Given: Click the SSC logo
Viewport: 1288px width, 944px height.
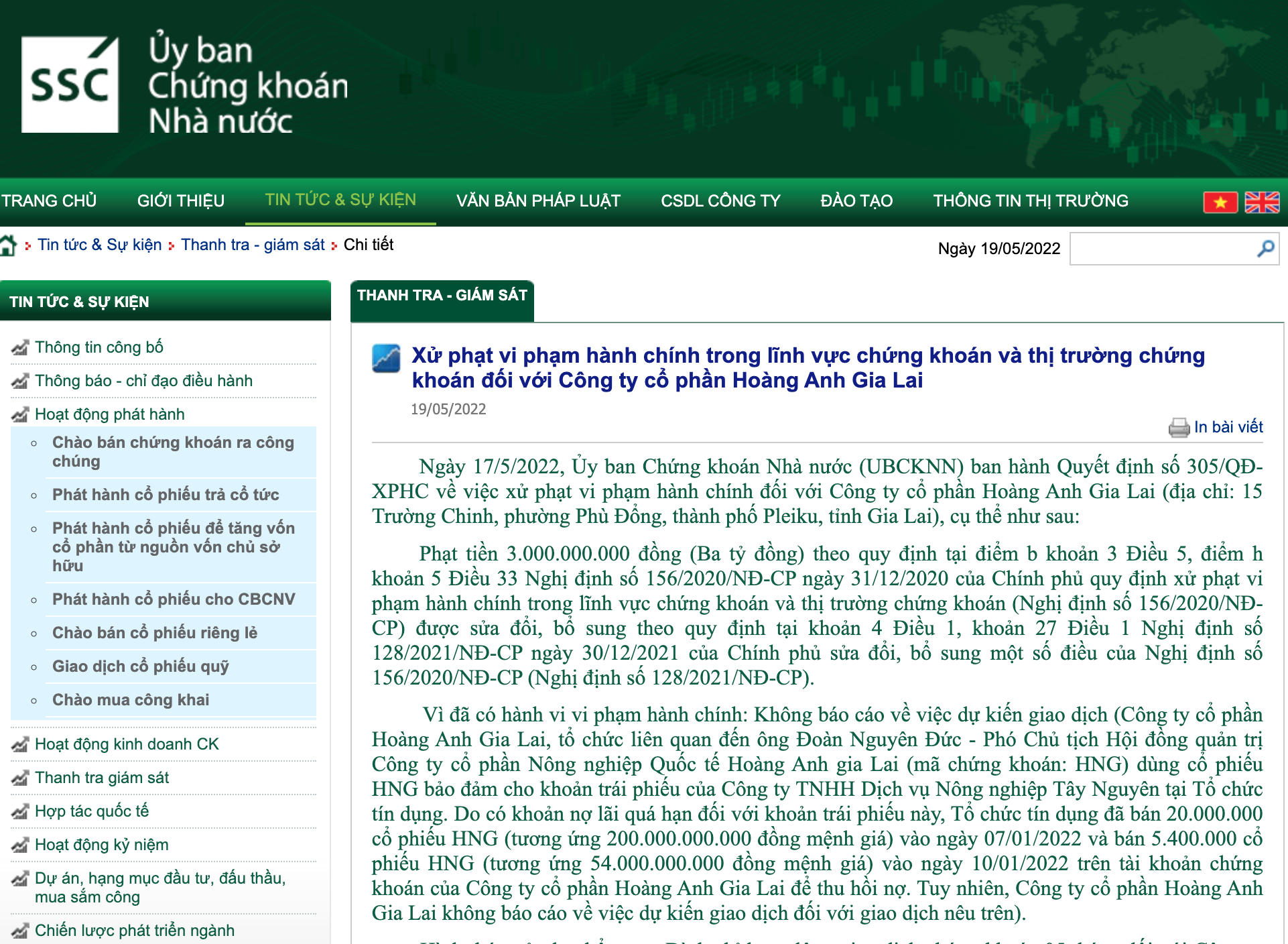Looking at the screenshot, I should (x=70, y=84).
